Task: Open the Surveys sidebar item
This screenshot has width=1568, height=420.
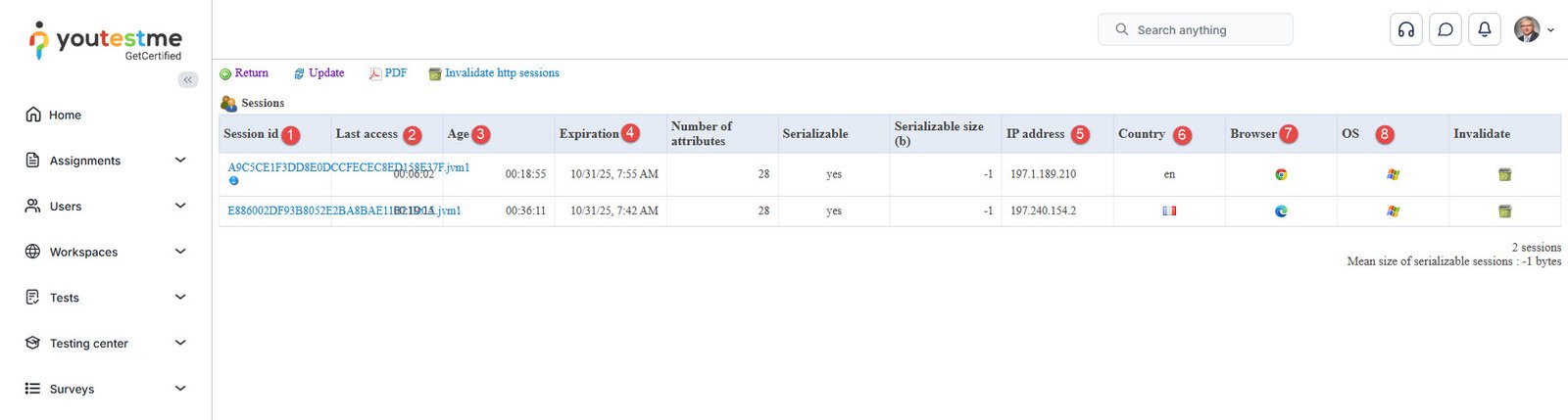Action: tap(73, 389)
